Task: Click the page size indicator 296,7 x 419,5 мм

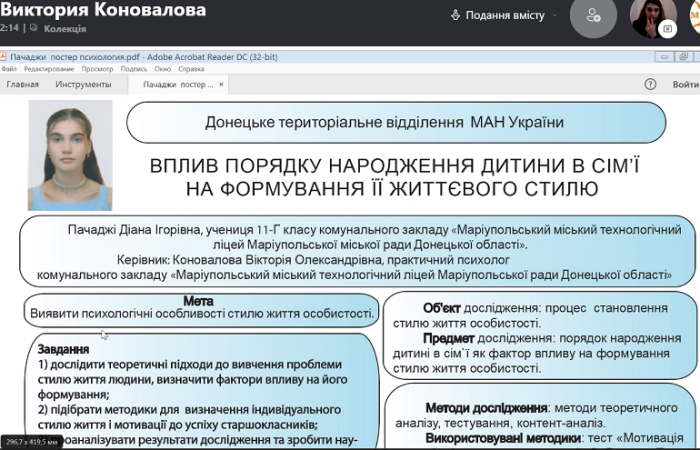Action: pyautogui.click(x=32, y=441)
